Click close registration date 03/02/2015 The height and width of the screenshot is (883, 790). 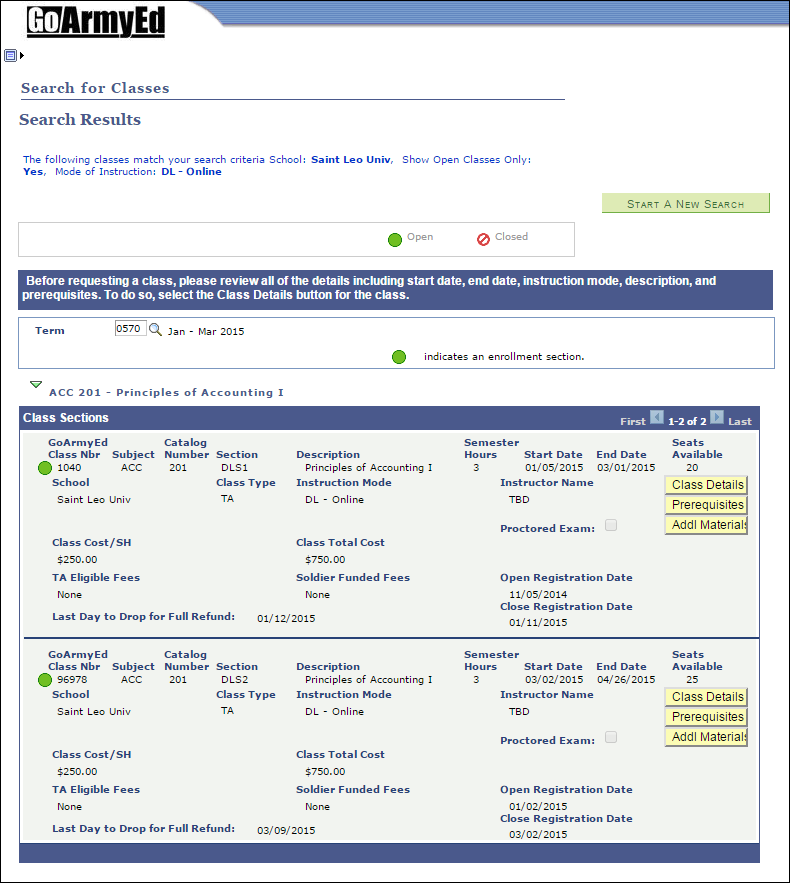(x=538, y=835)
